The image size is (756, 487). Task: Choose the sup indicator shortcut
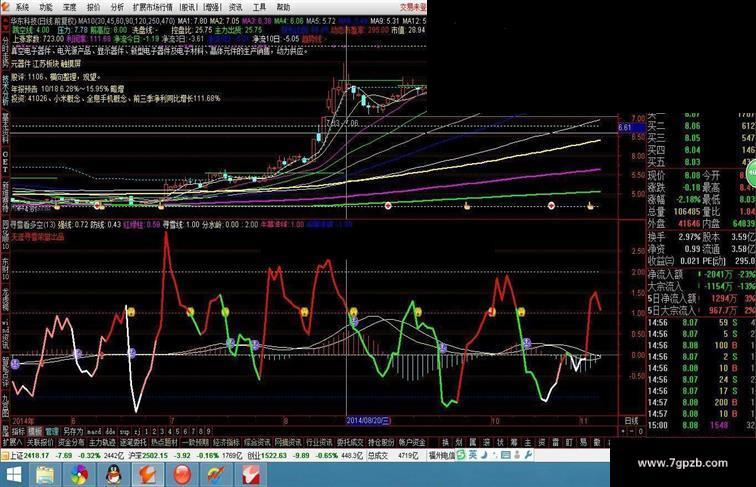pyautogui.click(x=125, y=431)
